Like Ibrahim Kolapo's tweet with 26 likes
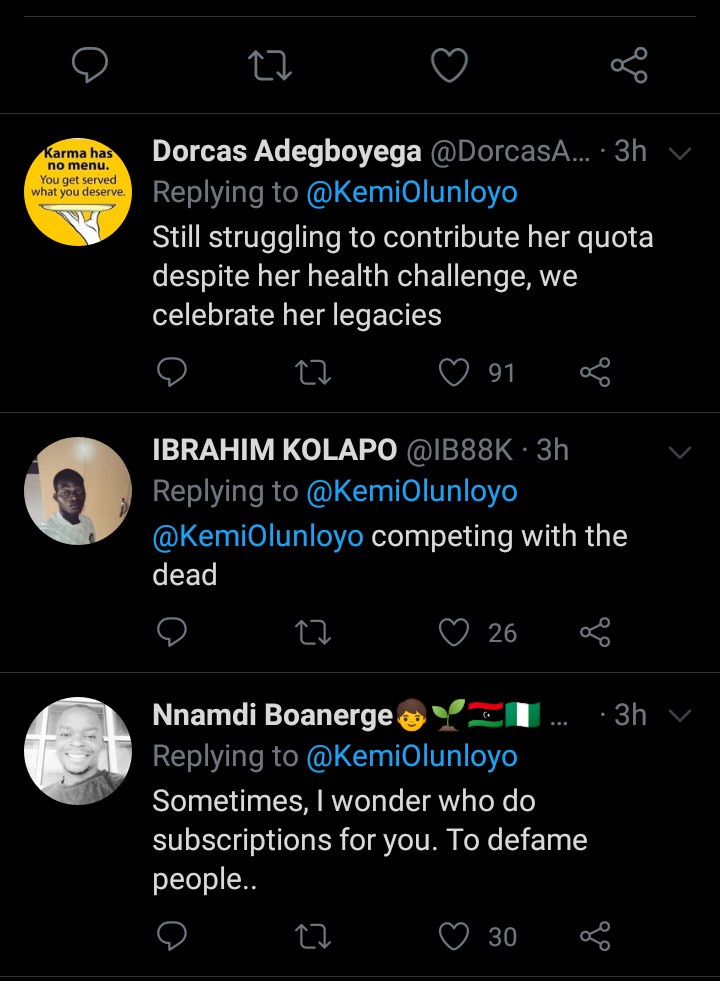 tap(455, 632)
